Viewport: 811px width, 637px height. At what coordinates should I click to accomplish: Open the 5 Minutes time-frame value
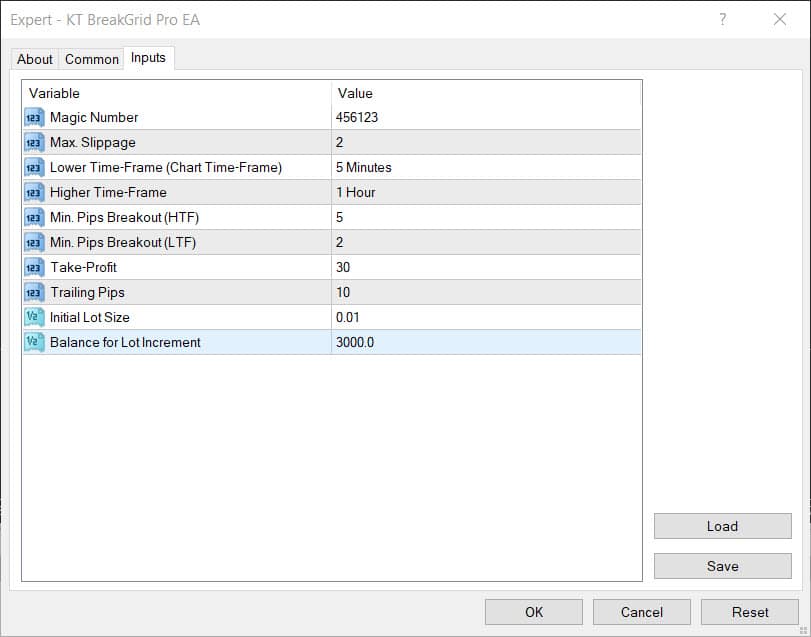click(x=486, y=168)
